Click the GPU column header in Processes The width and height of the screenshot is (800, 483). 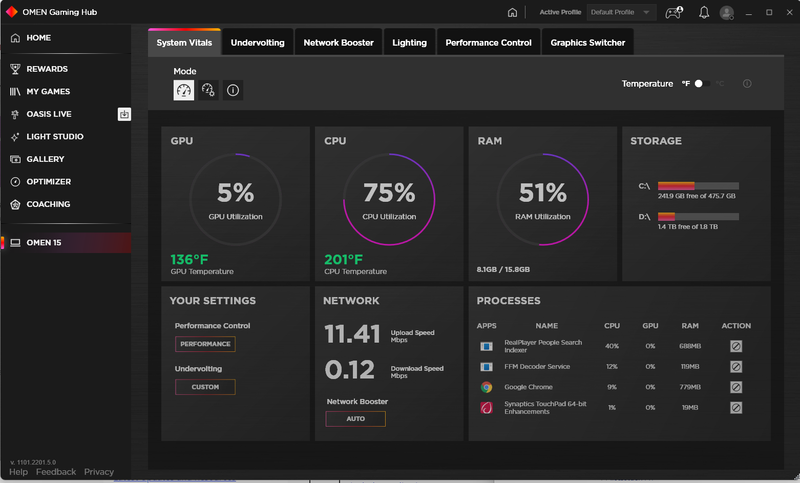click(x=650, y=326)
